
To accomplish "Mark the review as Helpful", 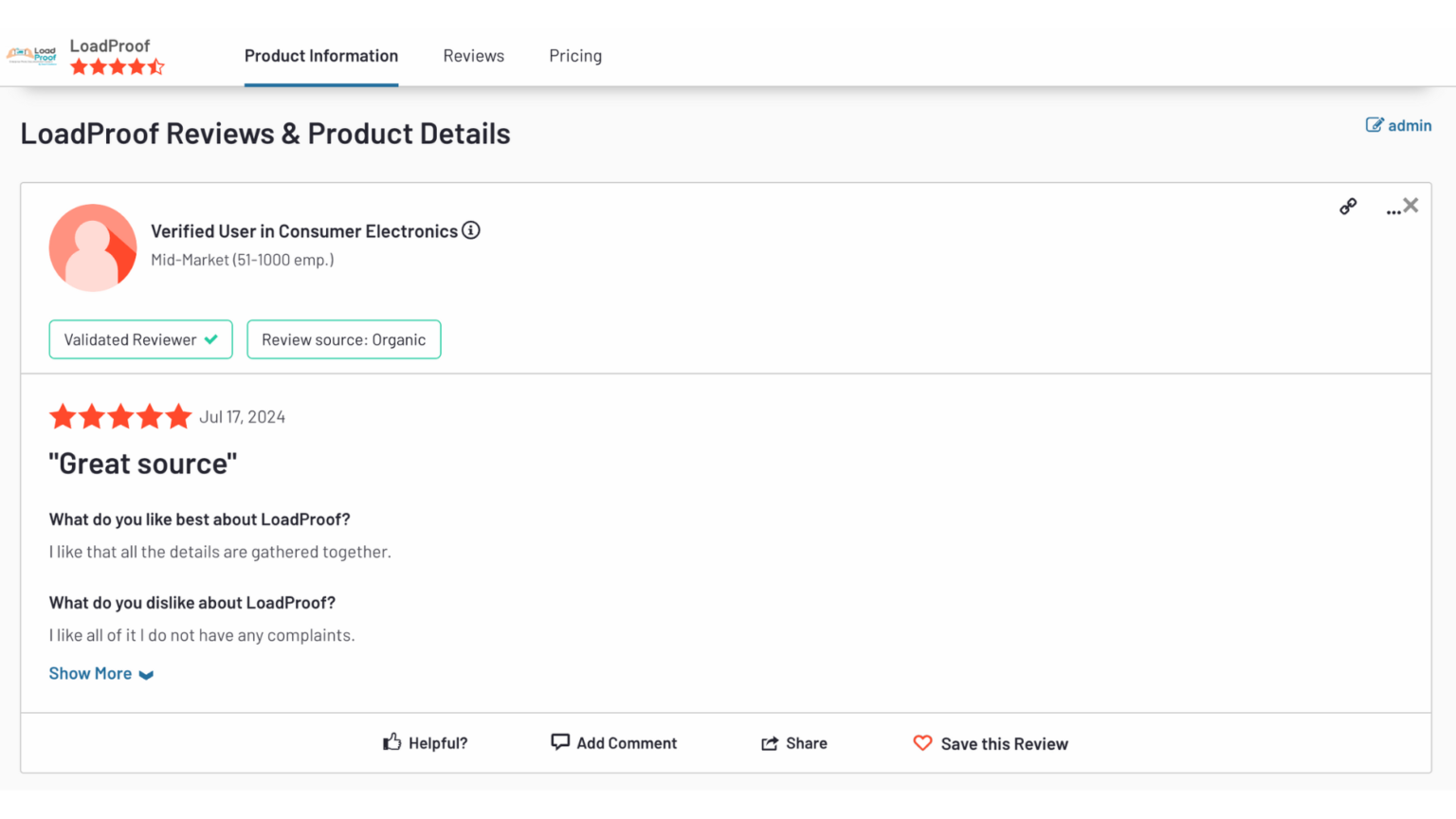I will 426,743.
